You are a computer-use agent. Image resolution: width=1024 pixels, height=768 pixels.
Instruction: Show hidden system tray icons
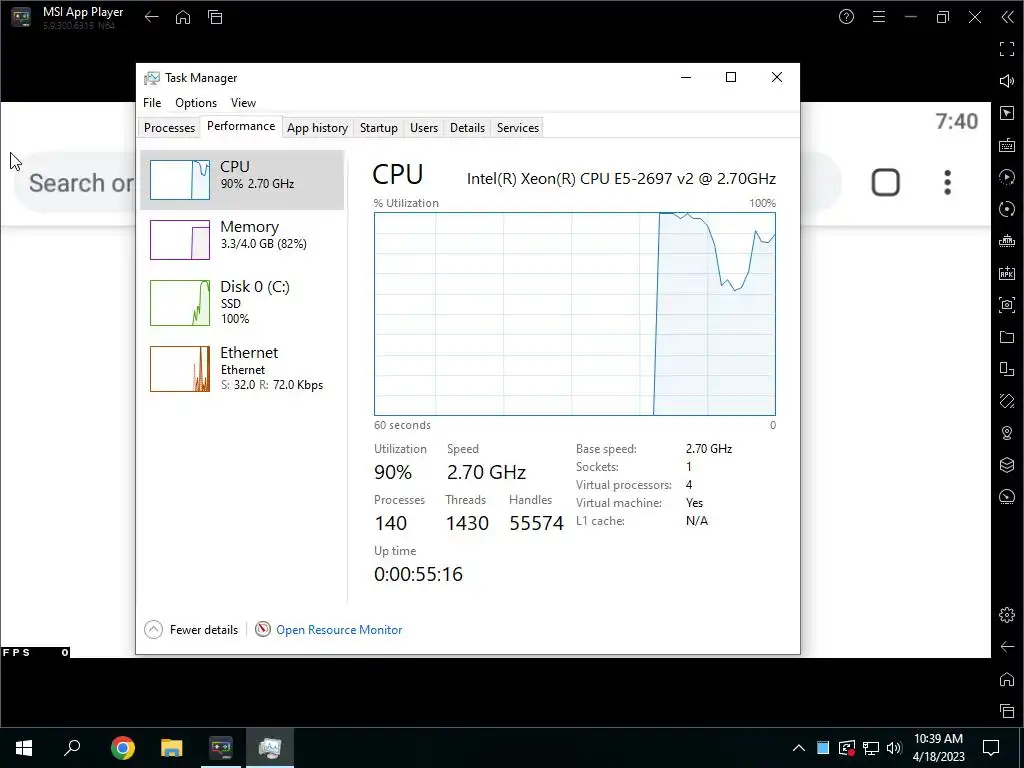pyautogui.click(x=799, y=748)
